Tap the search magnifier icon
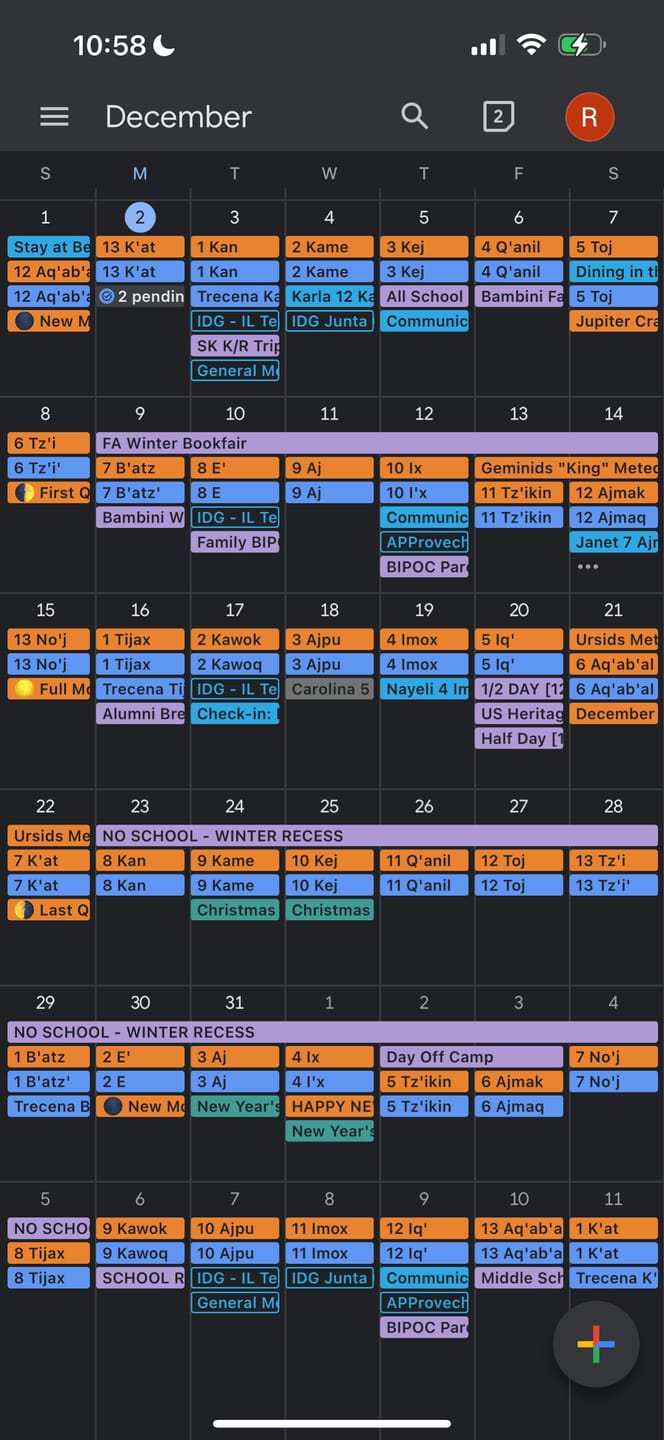Viewport: 664px width, 1440px height. [414, 116]
